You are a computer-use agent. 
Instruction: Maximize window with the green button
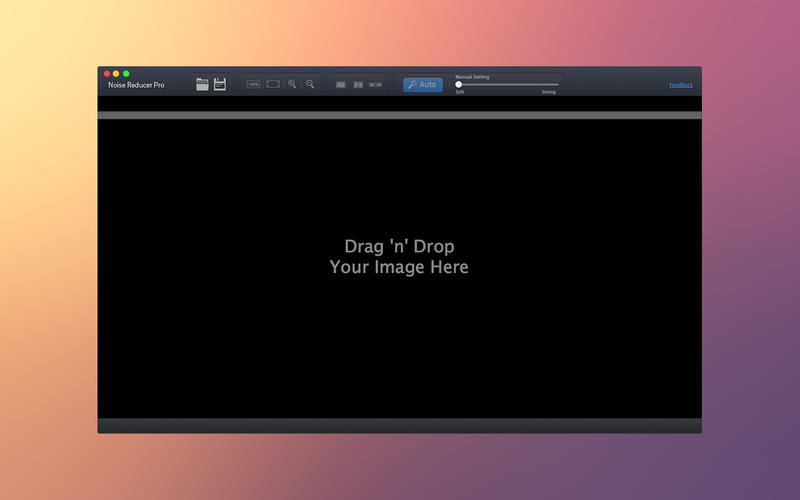(x=126, y=73)
